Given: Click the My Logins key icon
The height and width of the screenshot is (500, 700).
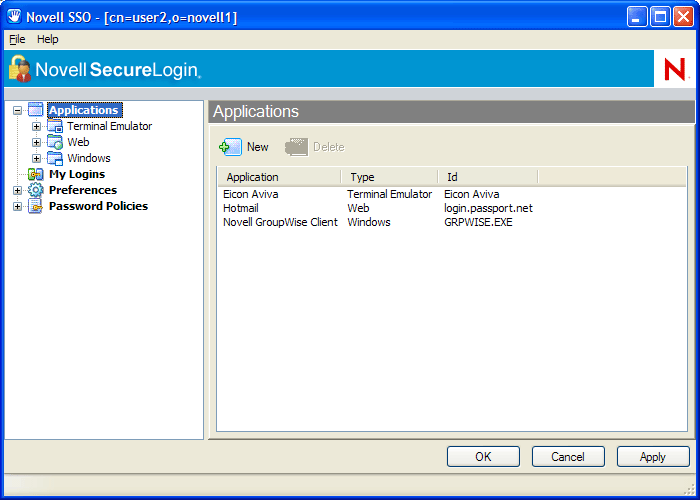Looking at the screenshot, I should pyautogui.click(x=36, y=174).
